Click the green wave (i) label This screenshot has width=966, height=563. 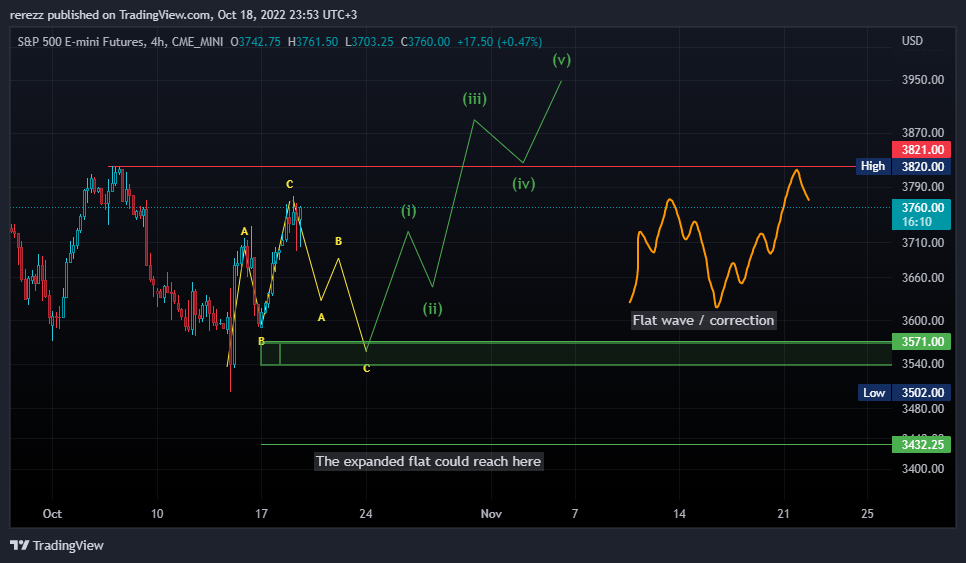click(x=408, y=211)
